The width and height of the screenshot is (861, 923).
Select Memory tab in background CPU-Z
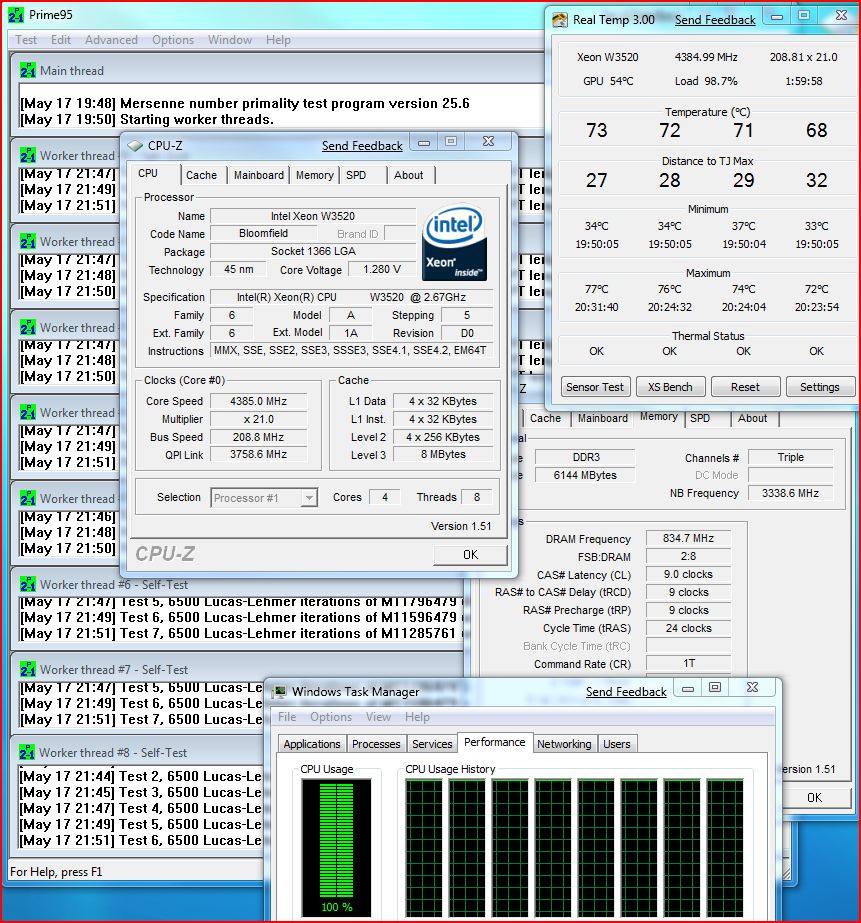tap(659, 417)
